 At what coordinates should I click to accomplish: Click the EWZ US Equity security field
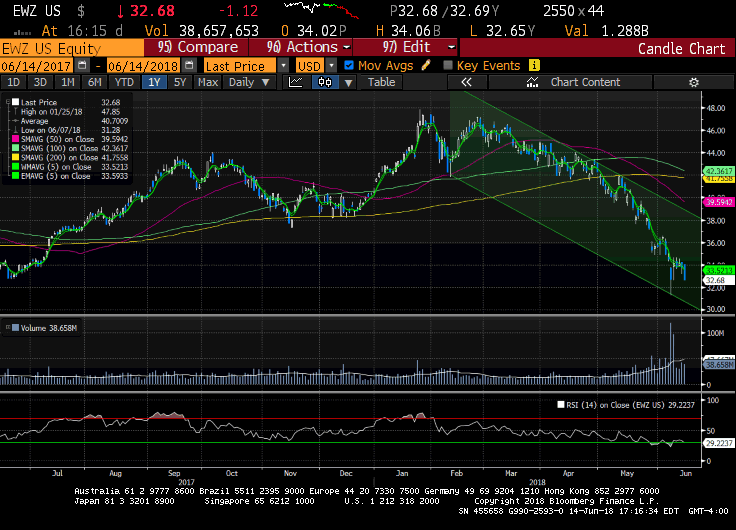coord(72,48)
